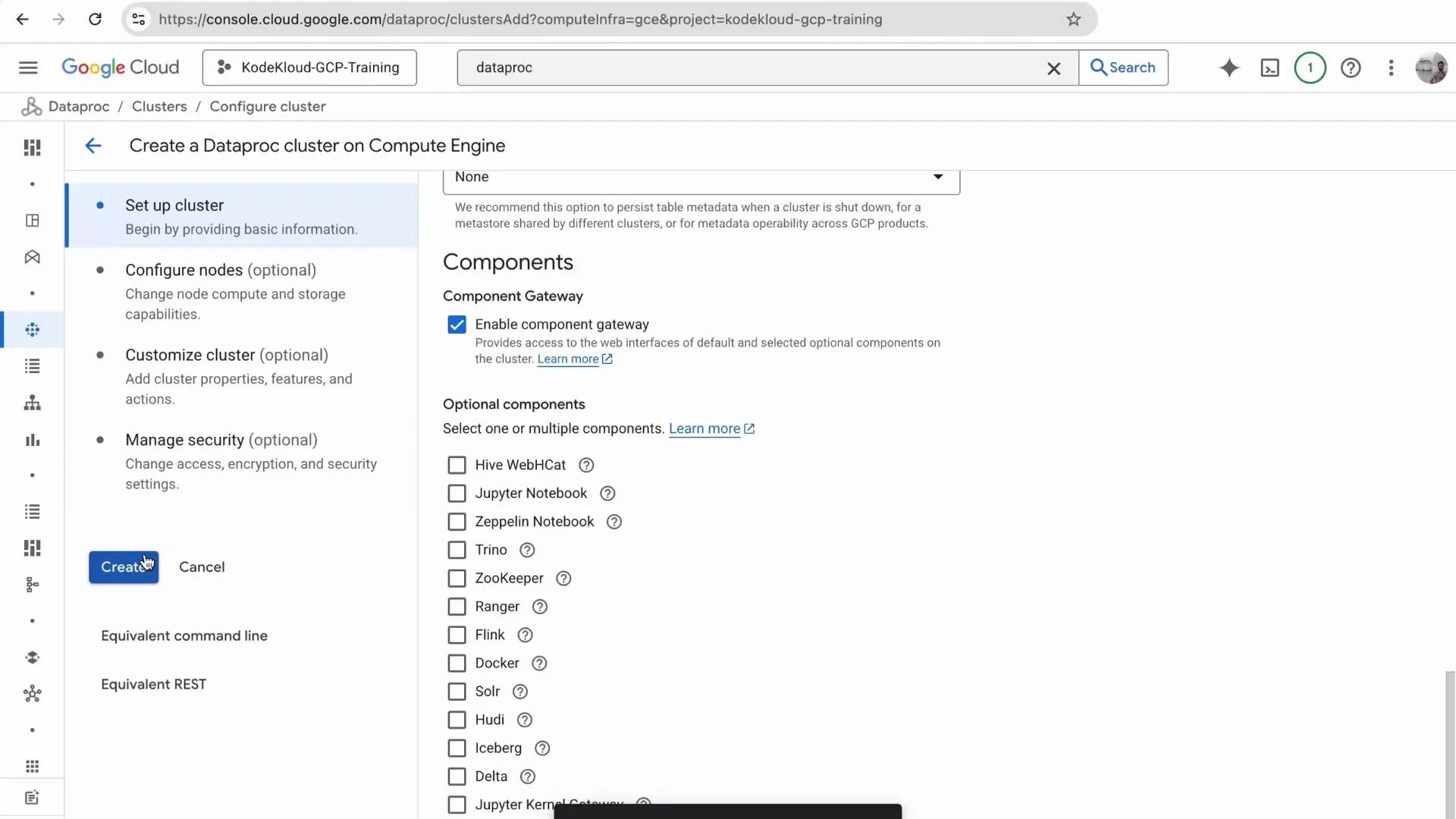The height and width of the screenshot is (819, 1456).
Task: Open Equivalent REST
Action: (153, 684)
